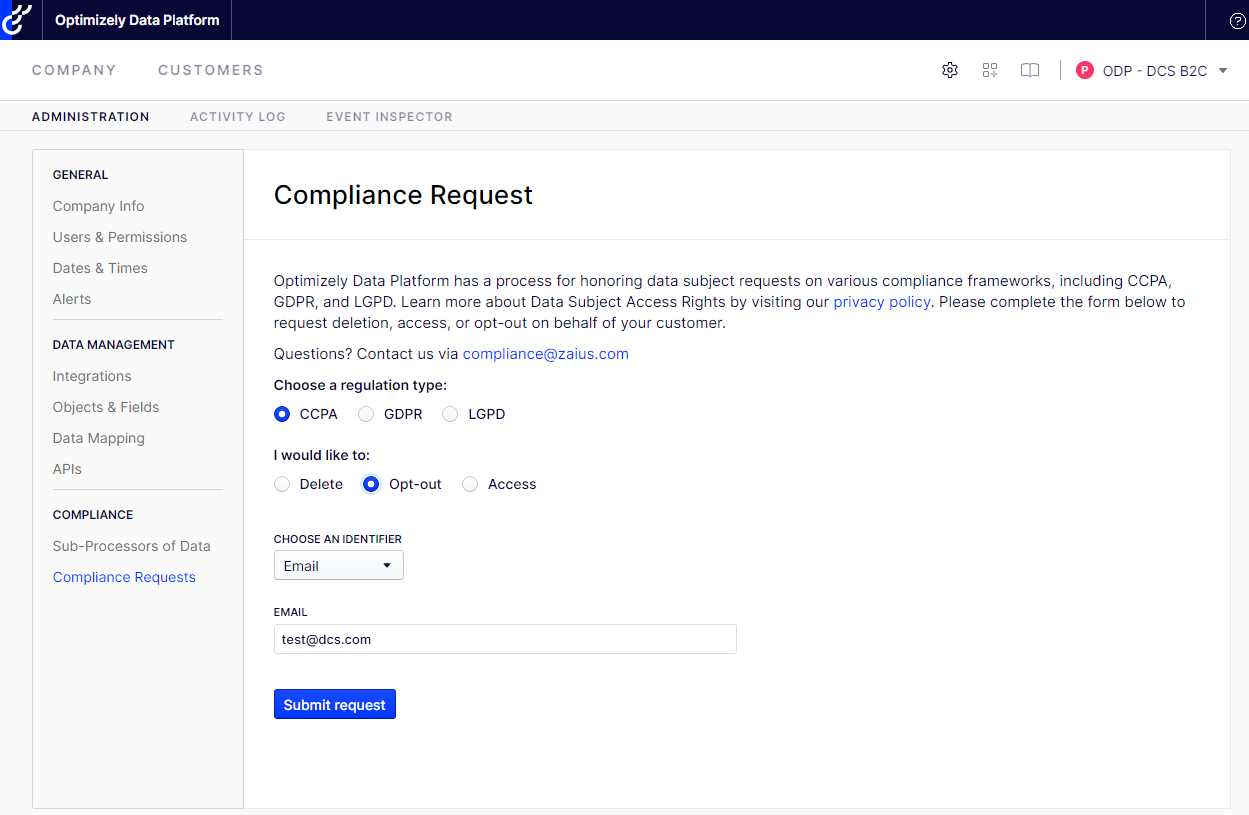
Task: Switch to the Activity Log tab
Action: coord(238,116)
